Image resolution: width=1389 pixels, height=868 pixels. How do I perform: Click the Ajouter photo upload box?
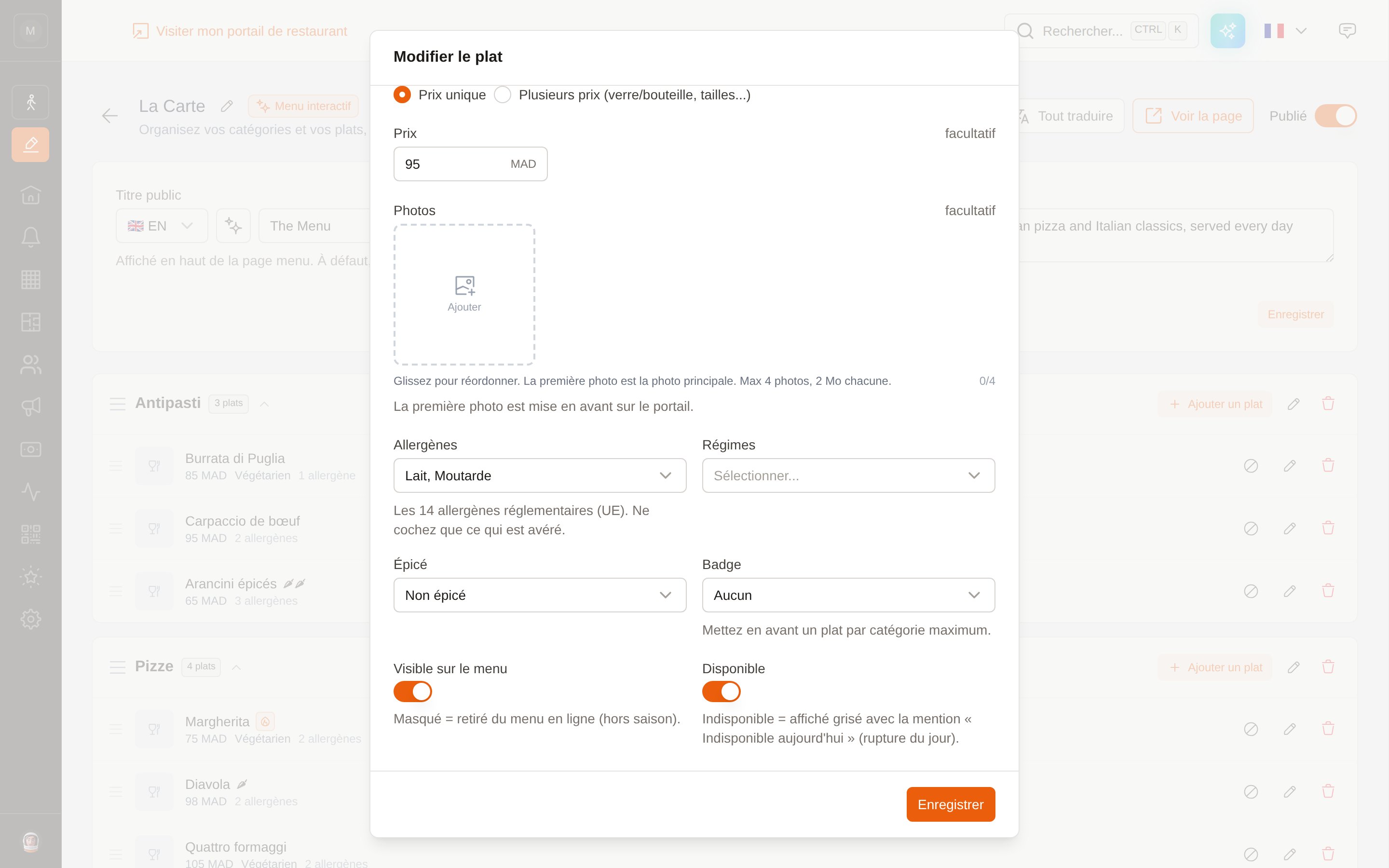464,295
